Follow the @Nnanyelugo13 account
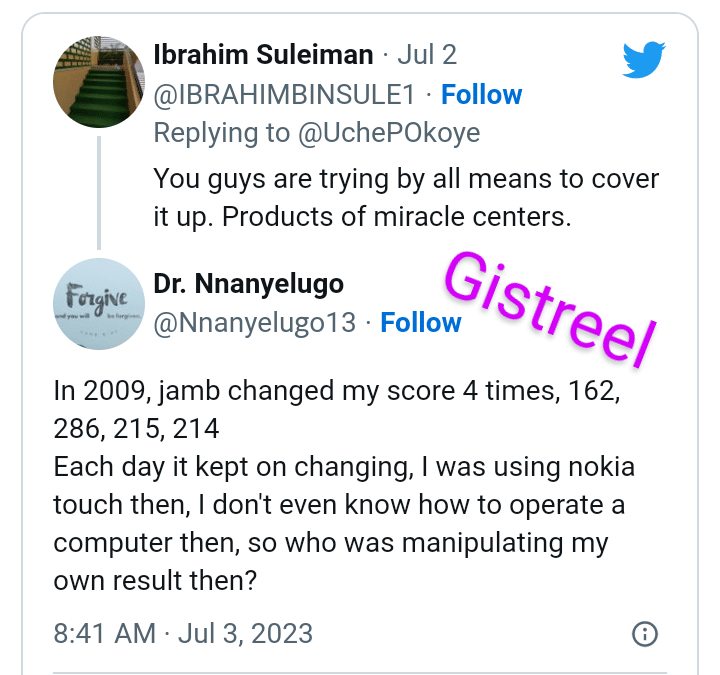 421,323
